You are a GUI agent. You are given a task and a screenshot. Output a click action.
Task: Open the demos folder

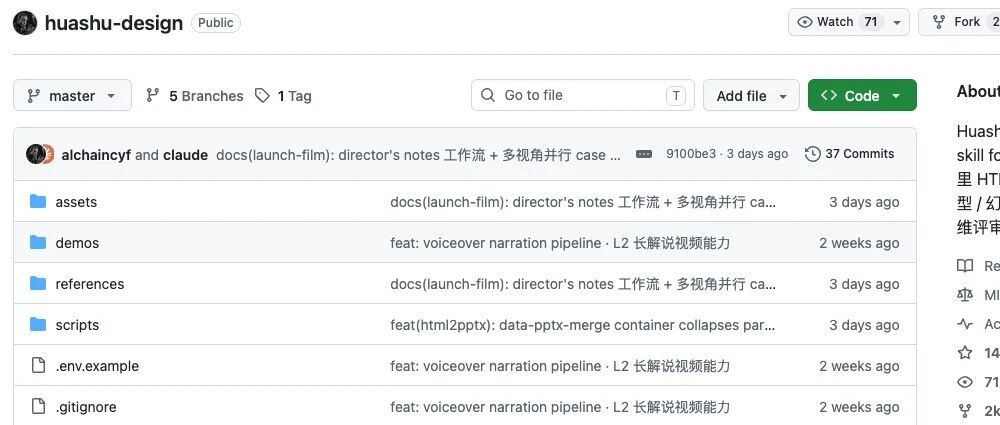[x=77, y=243]
